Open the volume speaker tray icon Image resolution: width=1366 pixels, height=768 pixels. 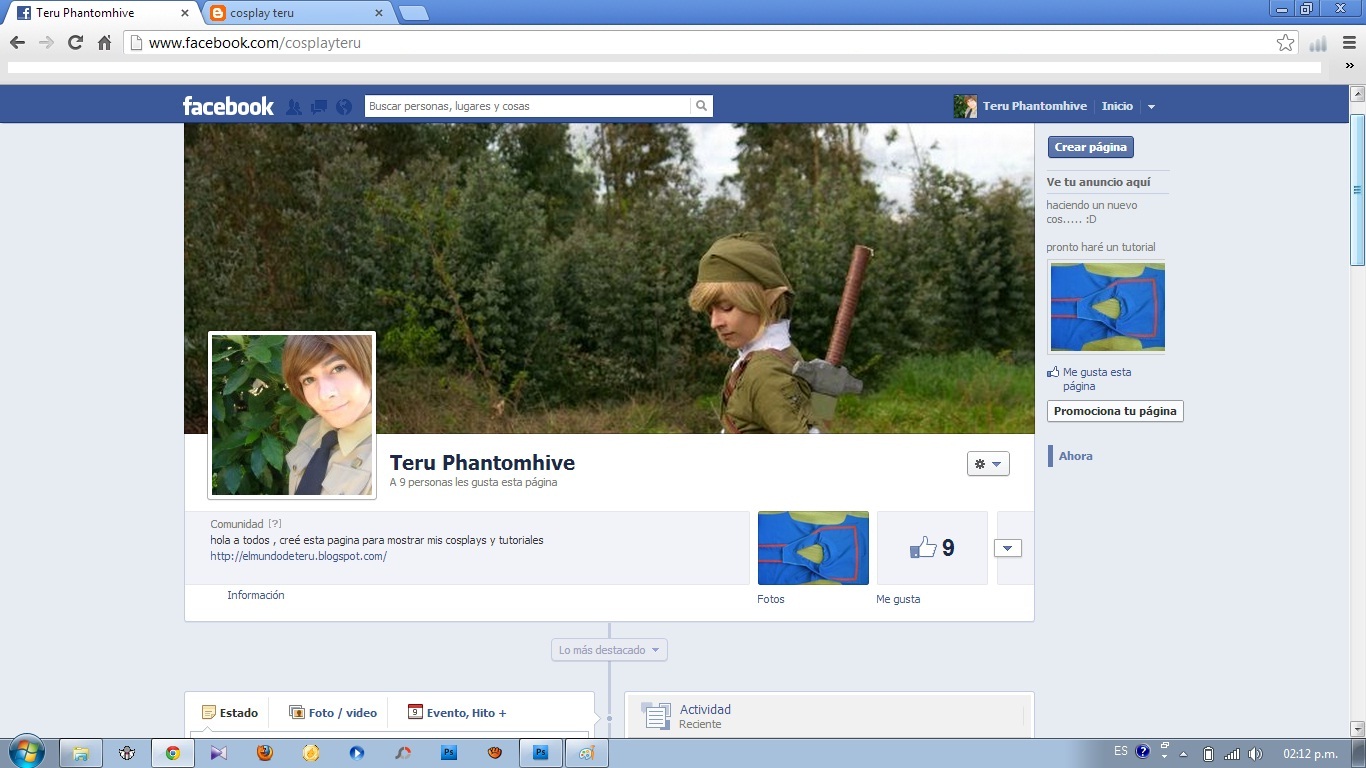point(1256,753)
